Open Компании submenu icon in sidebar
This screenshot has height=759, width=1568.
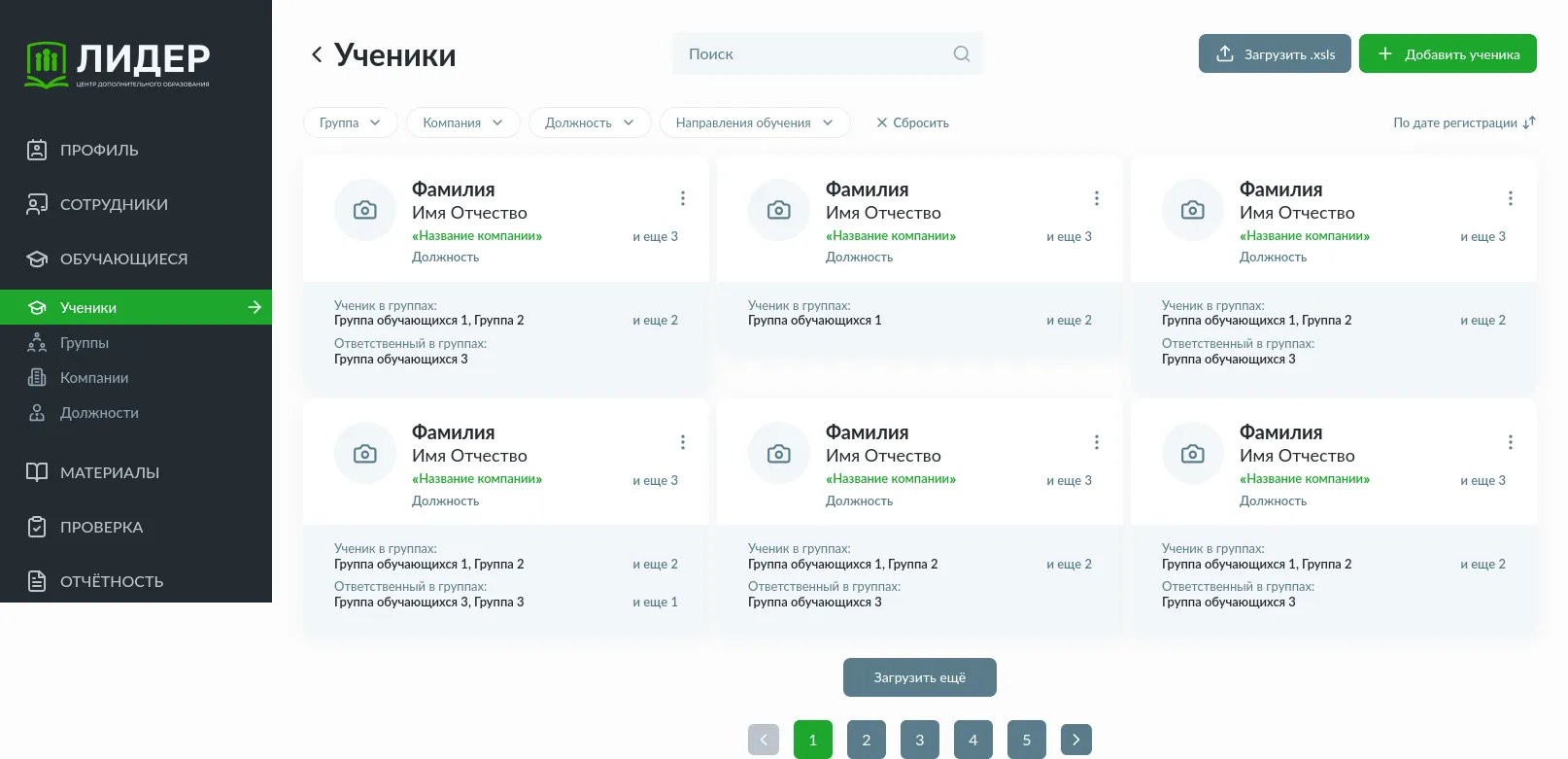coord(37,377)
